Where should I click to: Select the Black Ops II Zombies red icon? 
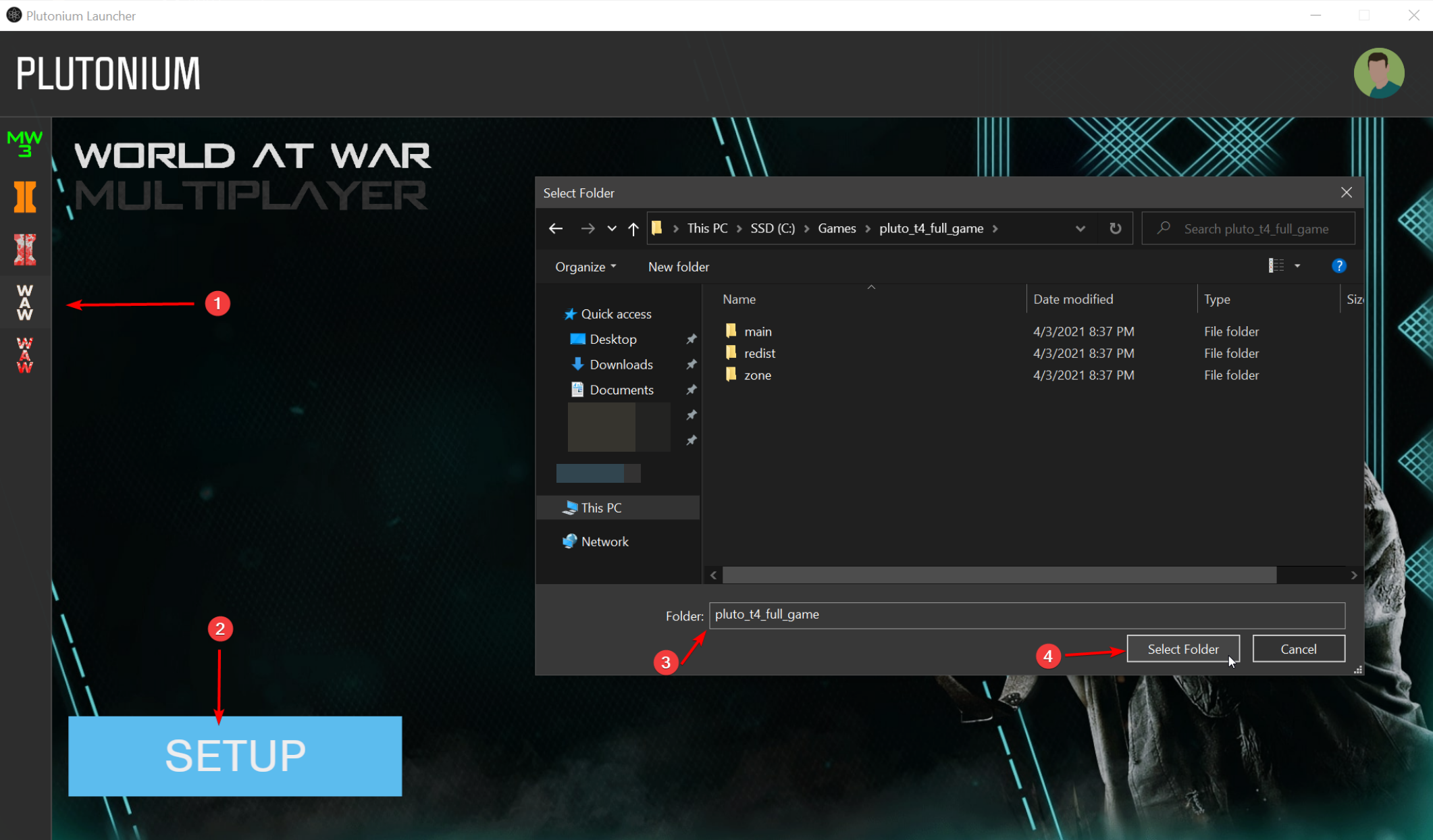pyautogui.click(x=25, y=249)
